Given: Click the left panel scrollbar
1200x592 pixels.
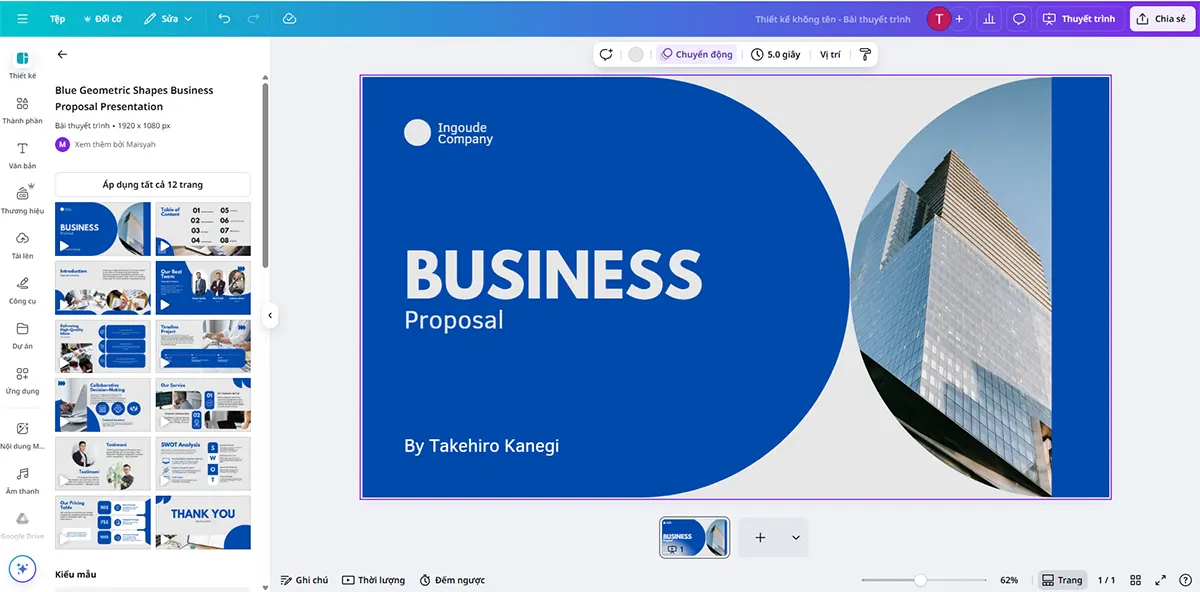Looking at the screenshot, I should tap(265, 175).
